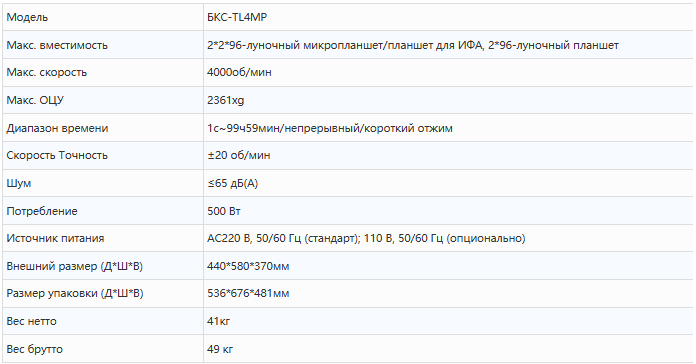Click the "Макс. вместимость" row label

tap(57, 45)
